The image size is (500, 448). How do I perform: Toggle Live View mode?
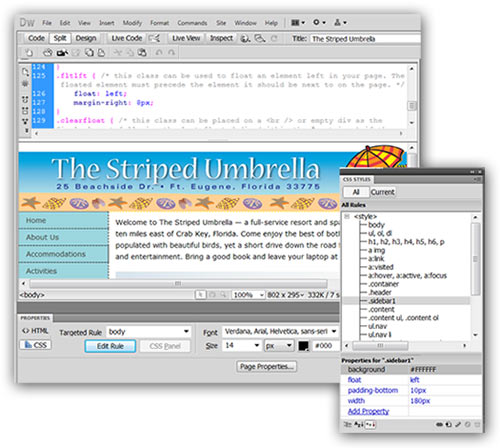(186, 38)
